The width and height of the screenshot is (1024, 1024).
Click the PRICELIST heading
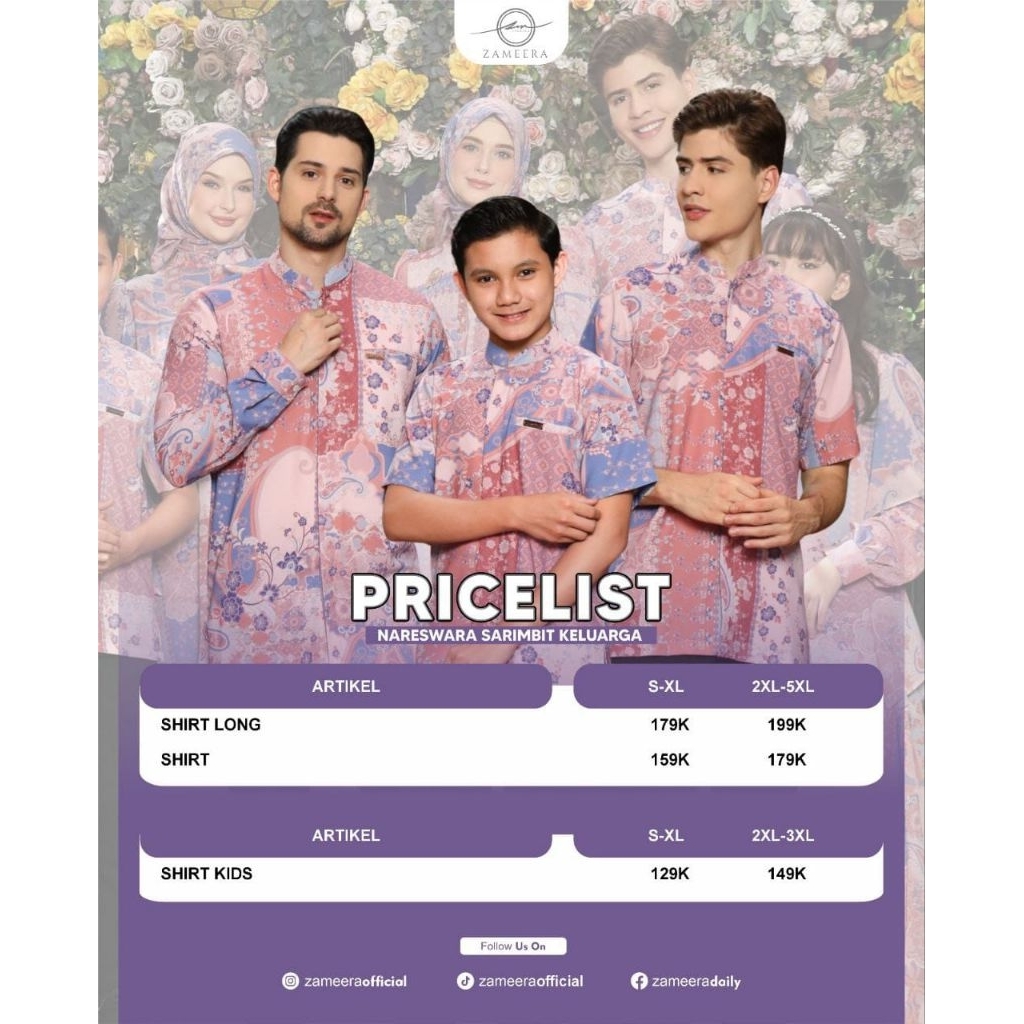tap(511, 598)
